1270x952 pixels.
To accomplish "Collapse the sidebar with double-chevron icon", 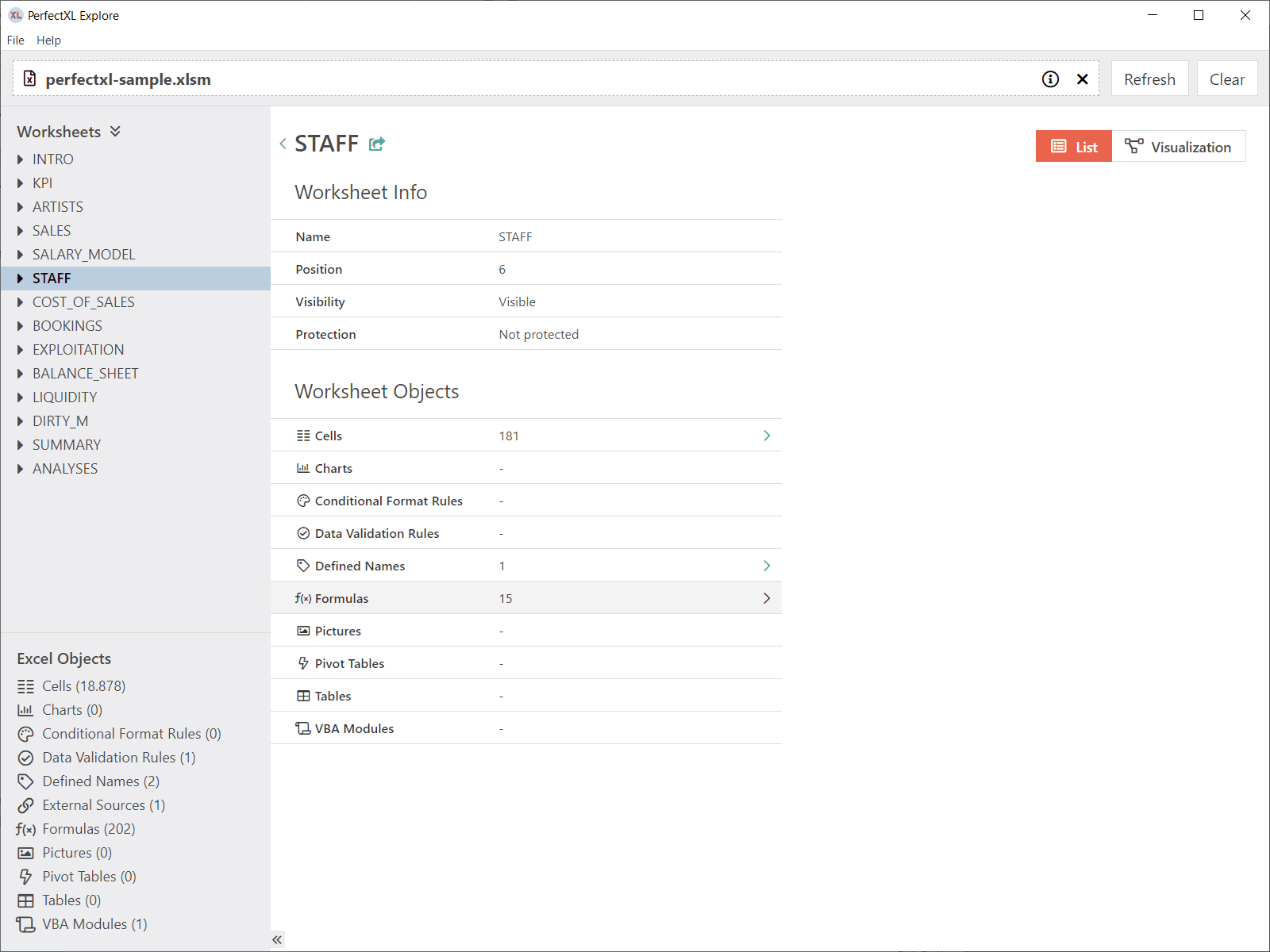I will point(277,939).
